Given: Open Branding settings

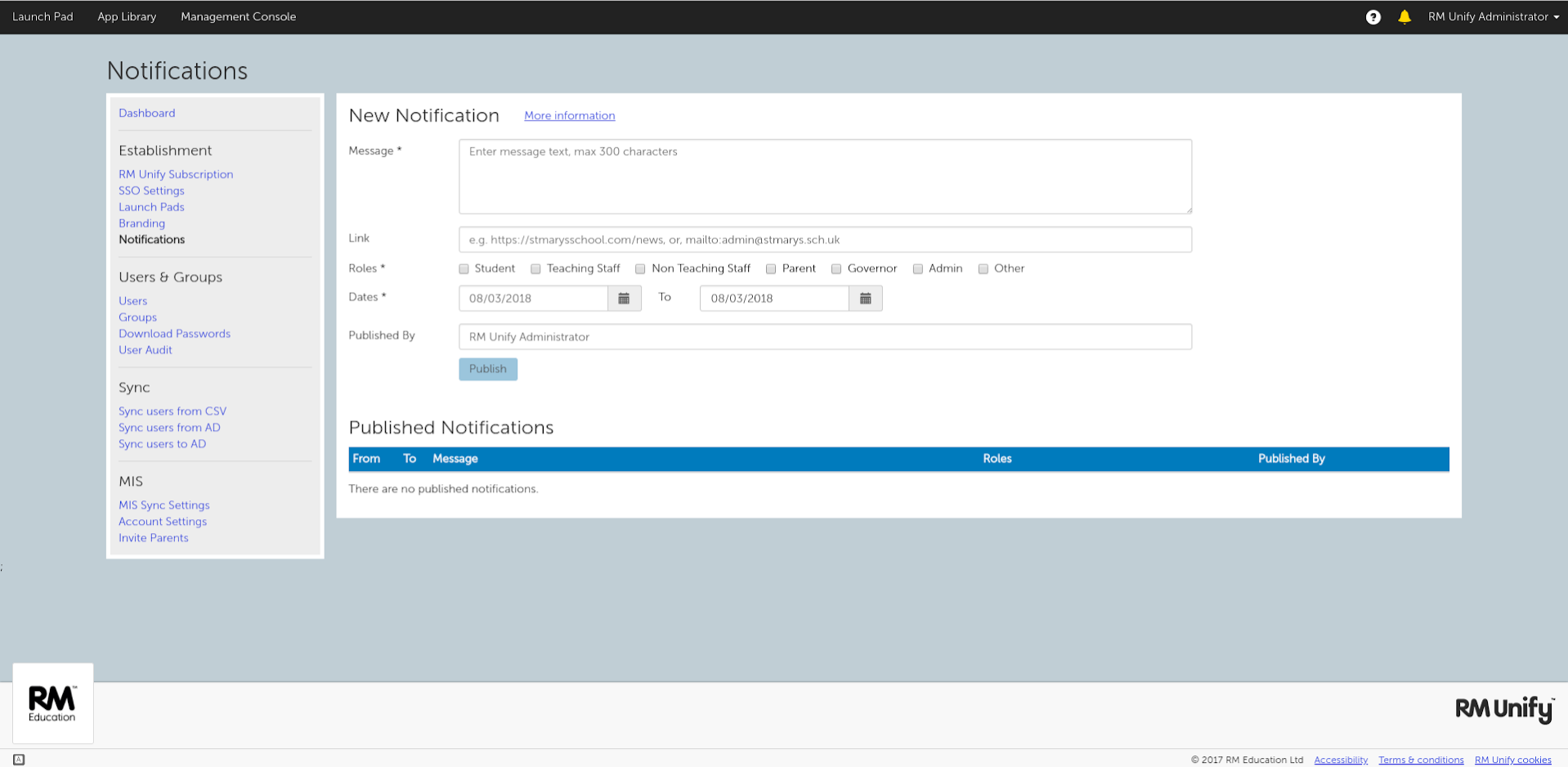Looking at the screenshot, I should tap(141, 223).
